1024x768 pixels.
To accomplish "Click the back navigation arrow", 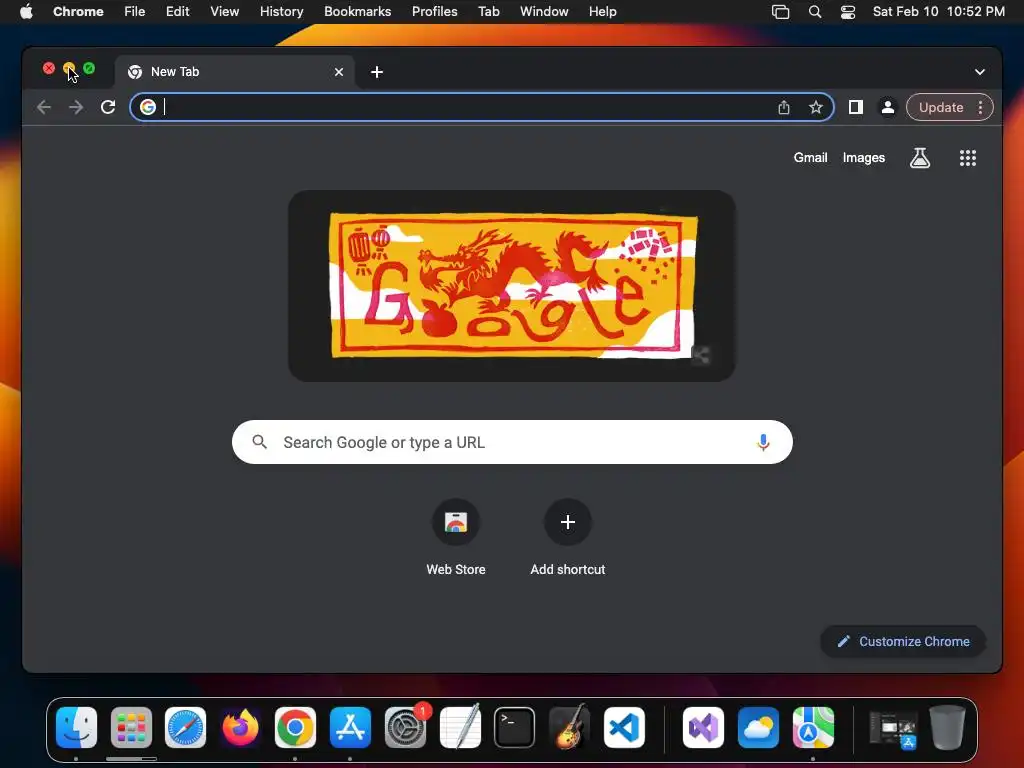I will [44, 107].
